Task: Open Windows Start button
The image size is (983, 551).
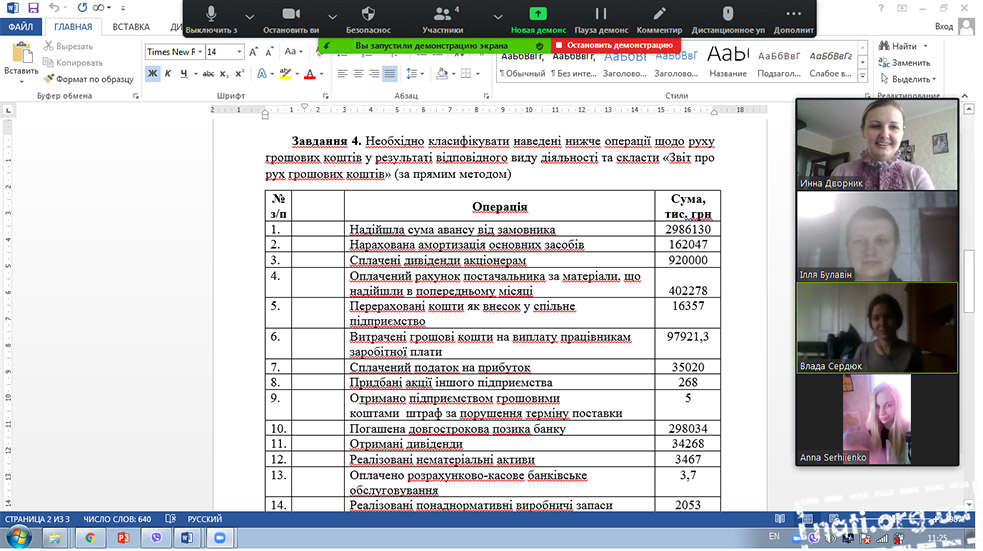Action: pyautogui.click(x=18, y=537)
